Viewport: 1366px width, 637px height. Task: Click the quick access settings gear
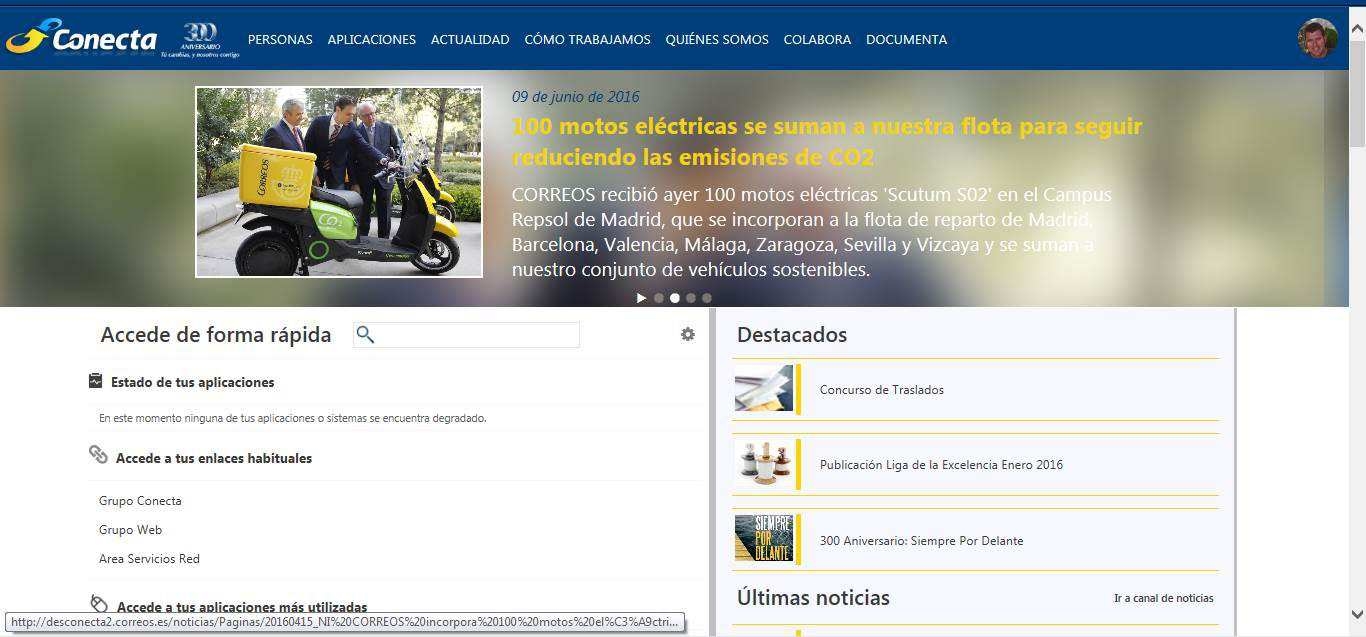[x=688, y=334]
